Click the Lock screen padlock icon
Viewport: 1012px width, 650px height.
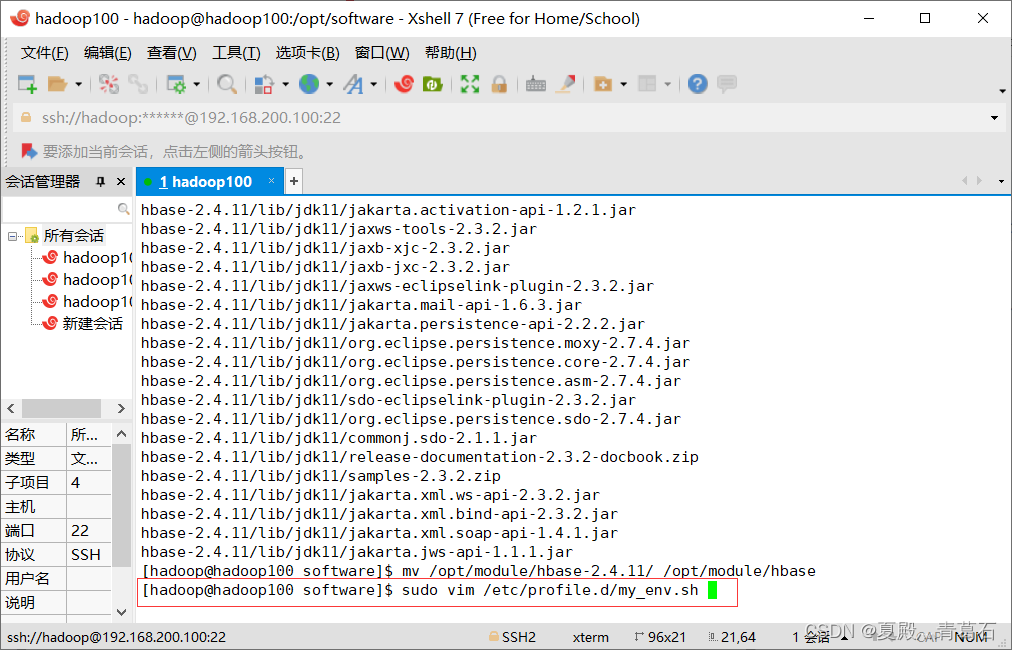click(x=499, y=84)
